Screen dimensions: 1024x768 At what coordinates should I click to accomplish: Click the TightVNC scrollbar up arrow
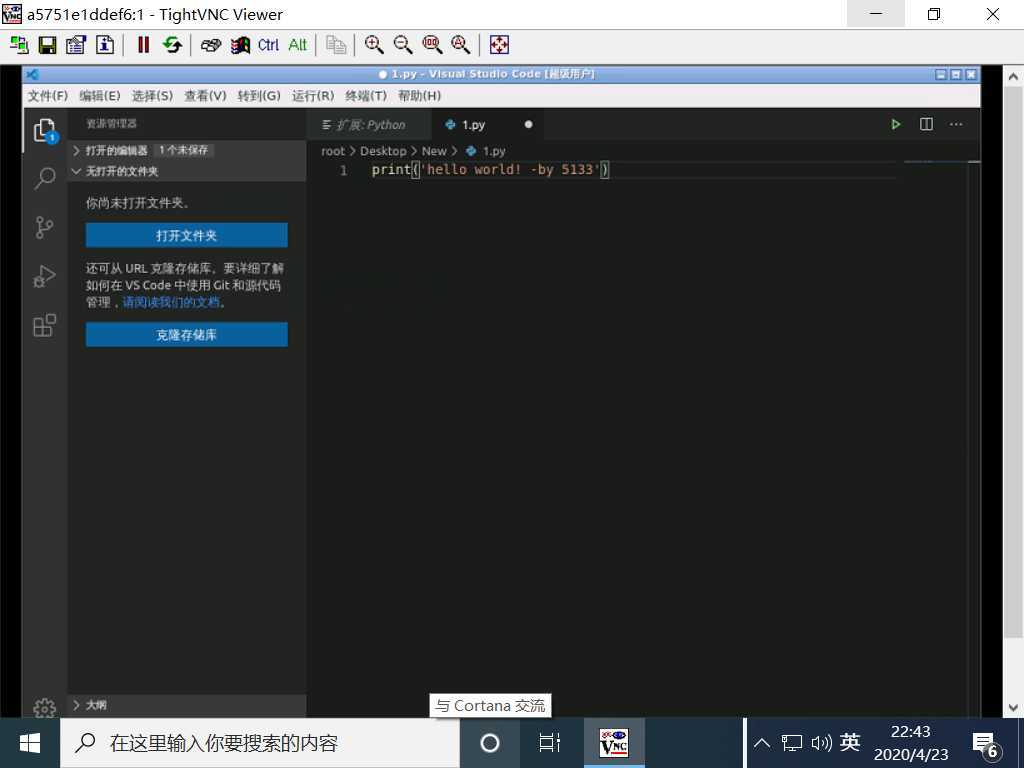1013,76
